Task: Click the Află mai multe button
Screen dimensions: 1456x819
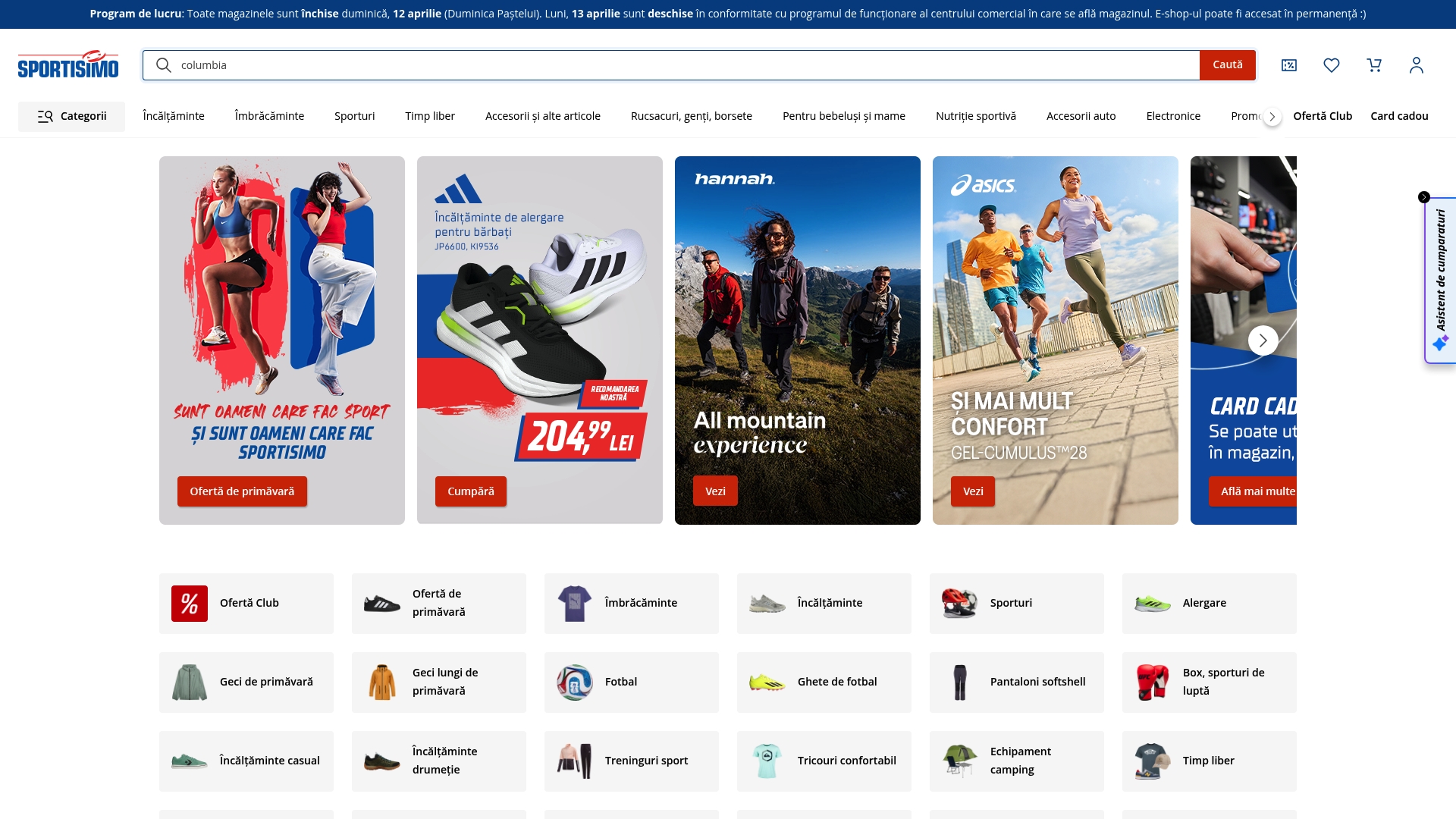Action: point(1253,491)
